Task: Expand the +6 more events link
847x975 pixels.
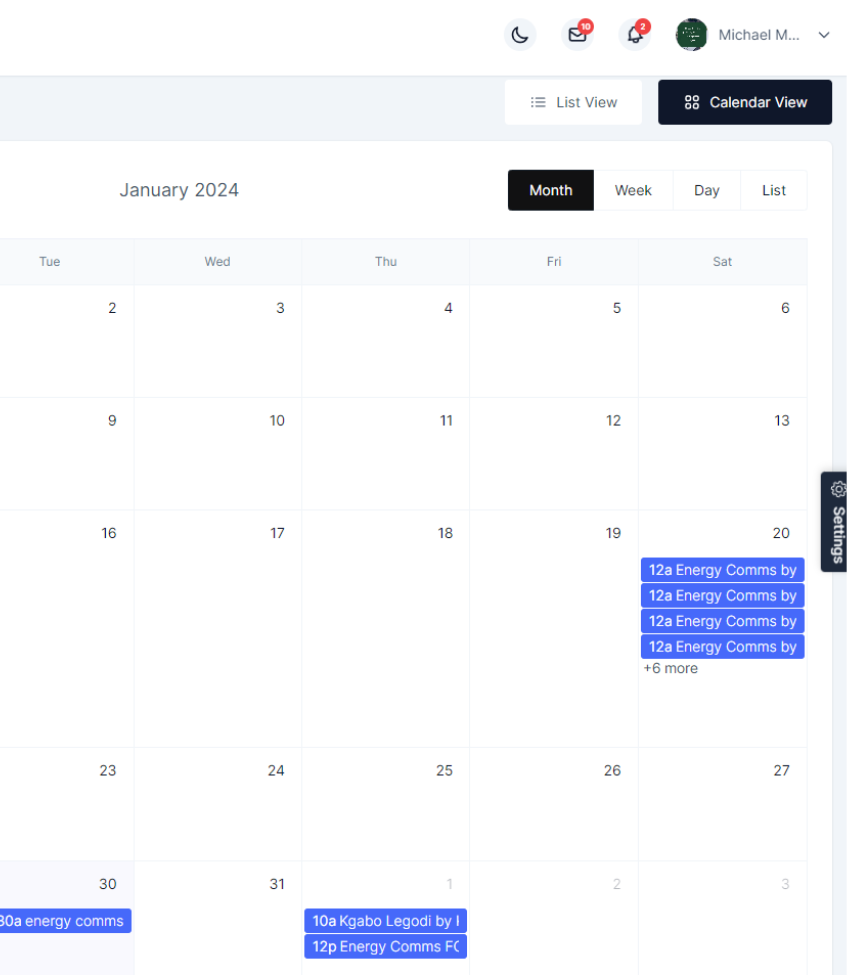Action: [670, 668]
